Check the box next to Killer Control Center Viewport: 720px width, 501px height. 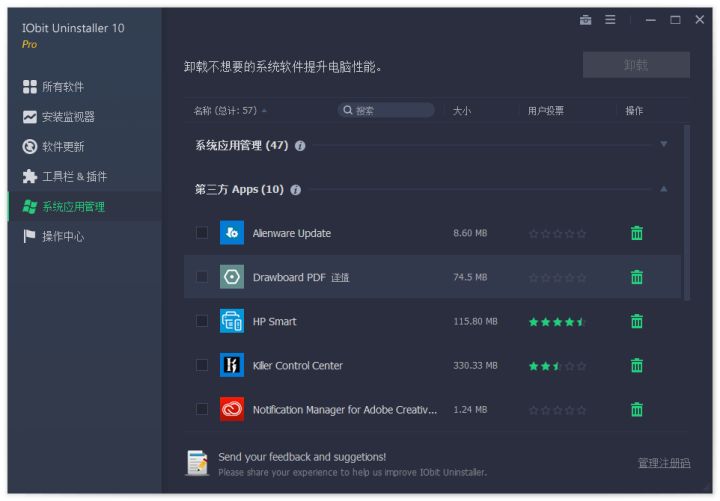(202, 365)
